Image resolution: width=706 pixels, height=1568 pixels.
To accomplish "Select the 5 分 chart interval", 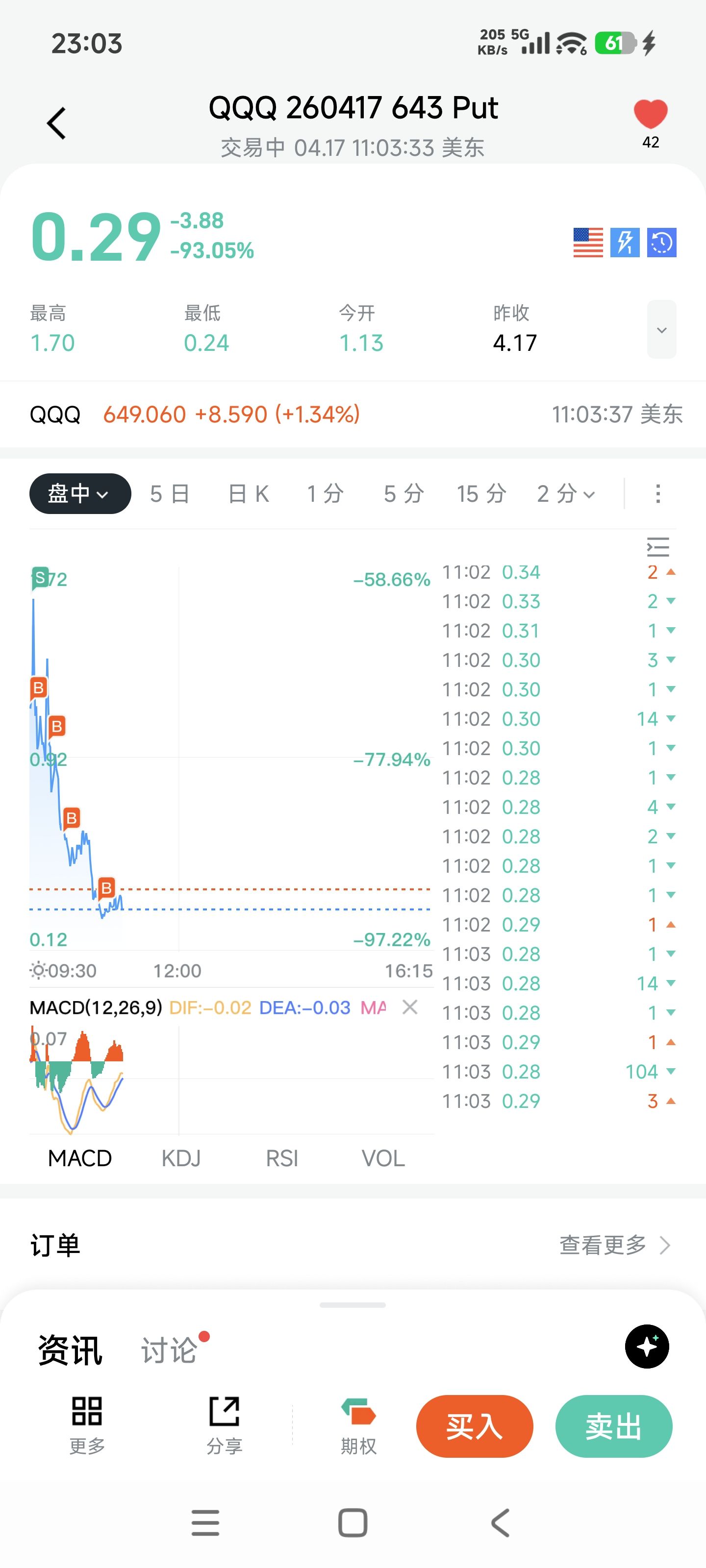I will (403, 493).
